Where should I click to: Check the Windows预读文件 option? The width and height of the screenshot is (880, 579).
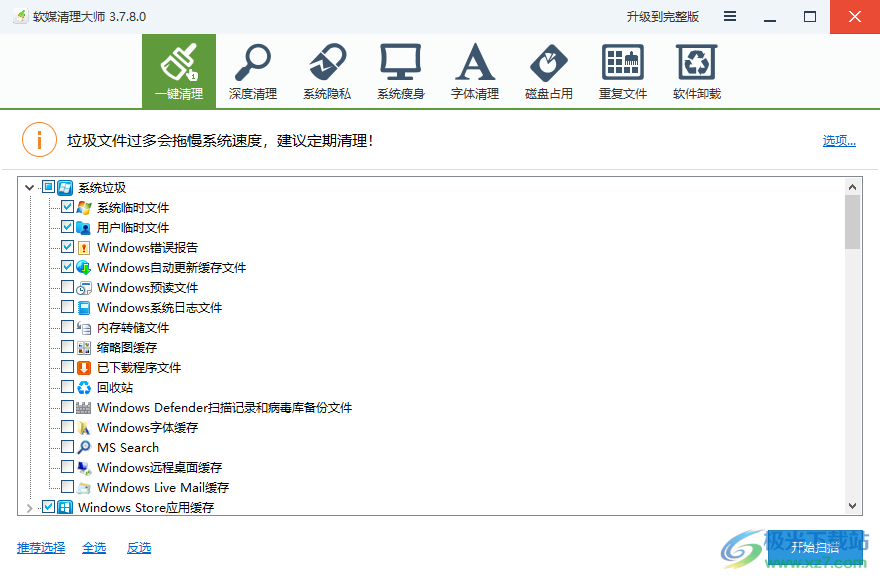pos(67,287)
